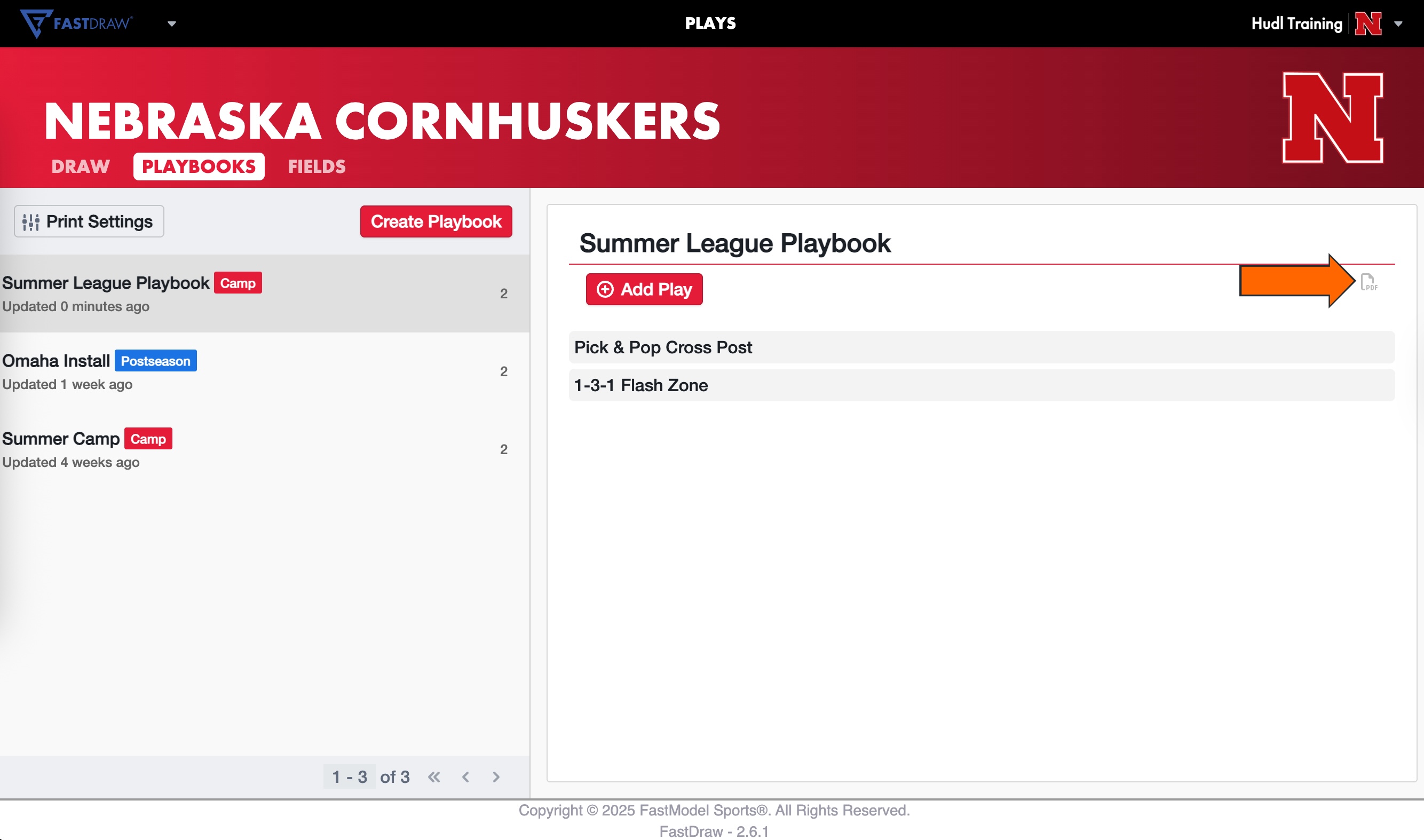Viewport: 1424px width, 840px height.
Task: Select the PLAYBOOKS tab
Action: [x=199, y=167]
